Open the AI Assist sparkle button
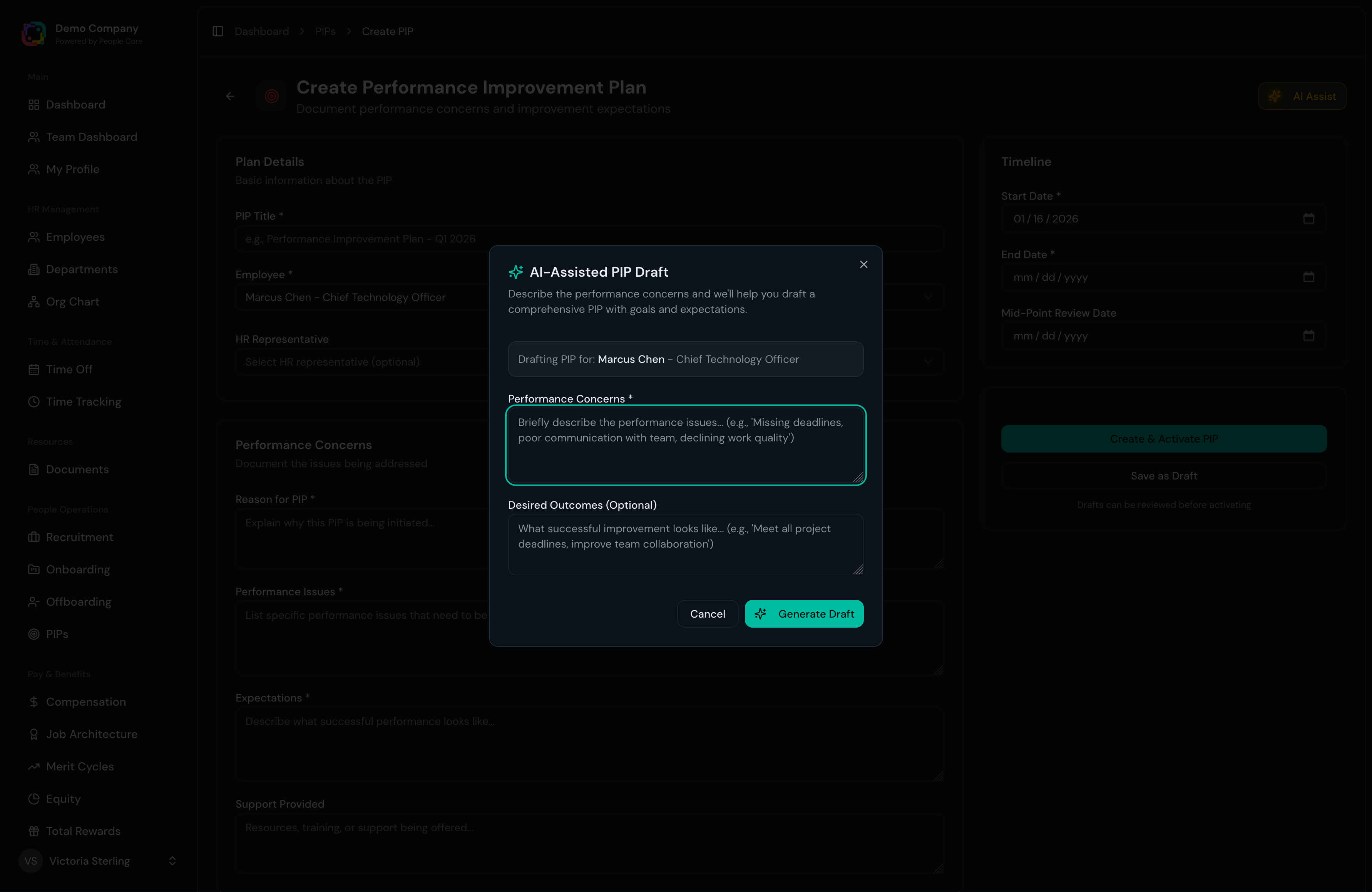The image size is (1372, 892). [1302, 96]
